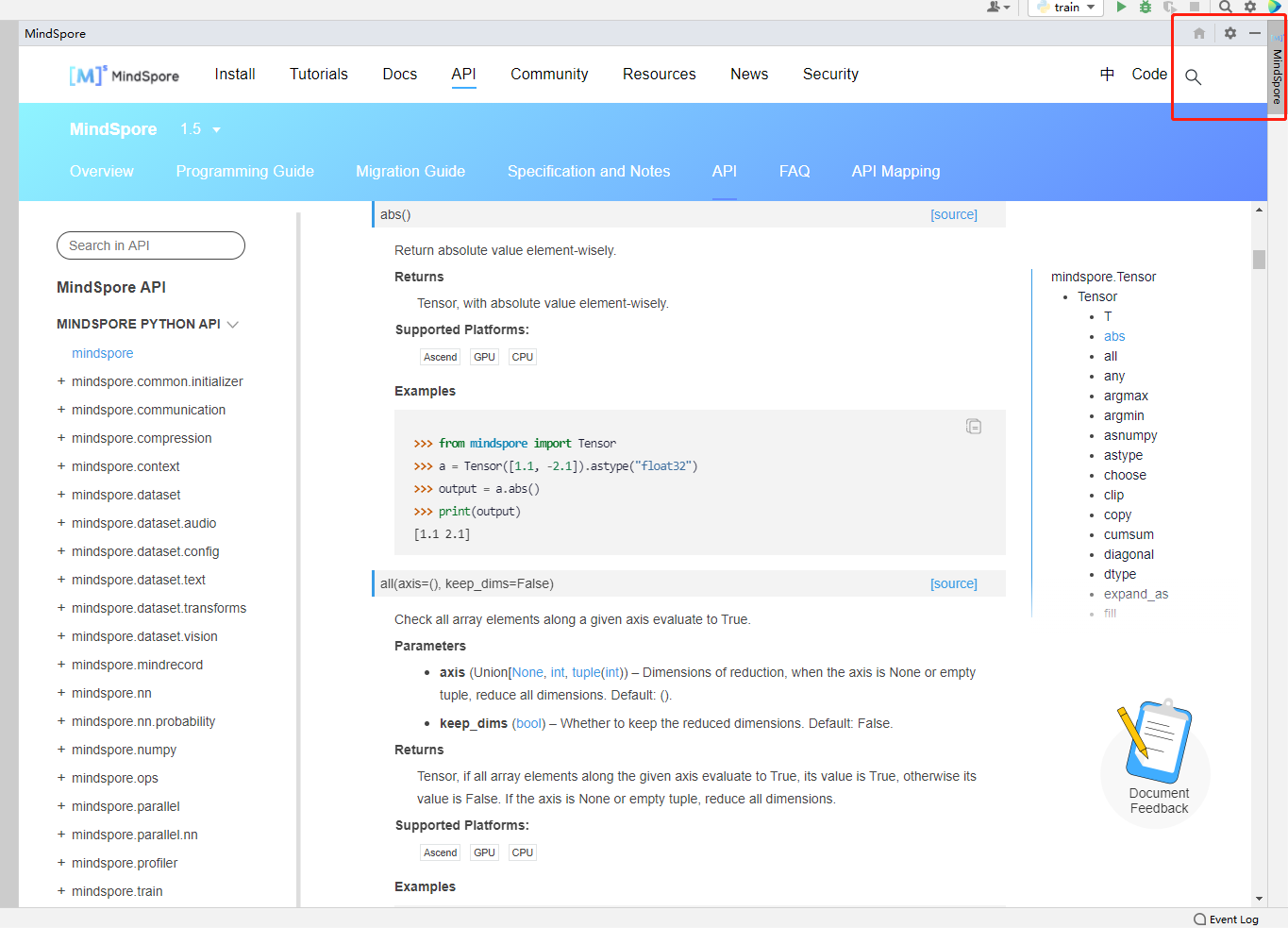
Task: Click the MindSpore logo in site header
Action: 124,75
